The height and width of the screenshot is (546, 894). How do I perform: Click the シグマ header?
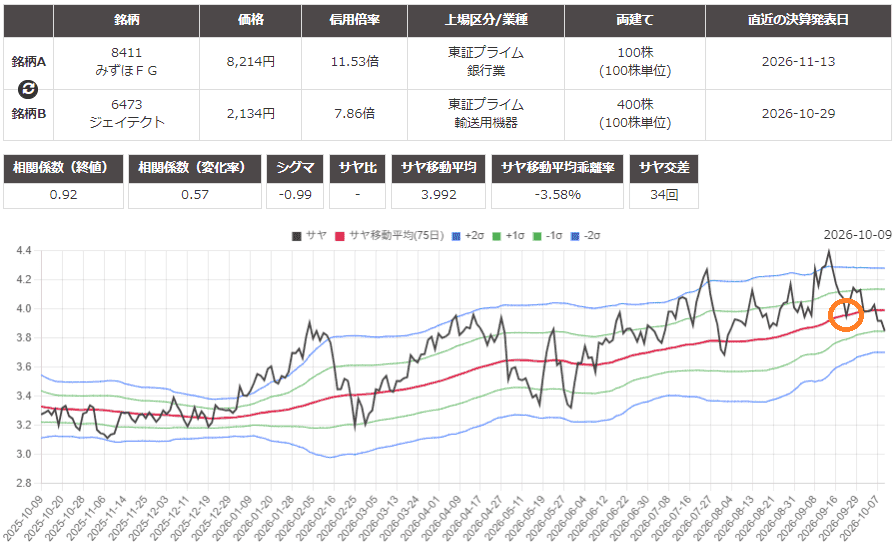[295, 168]
